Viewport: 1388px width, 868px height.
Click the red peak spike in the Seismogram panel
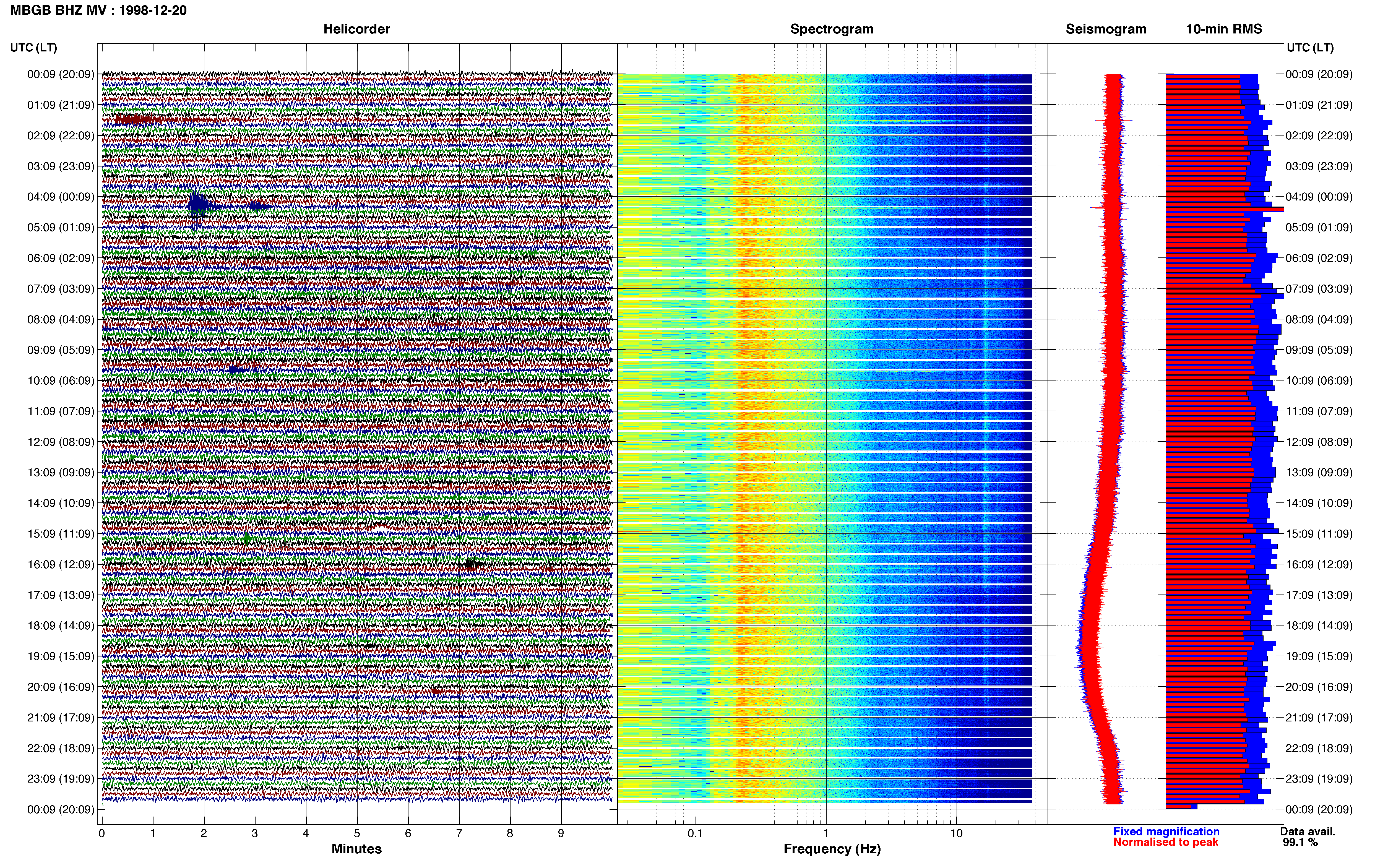coord(1105,208)
